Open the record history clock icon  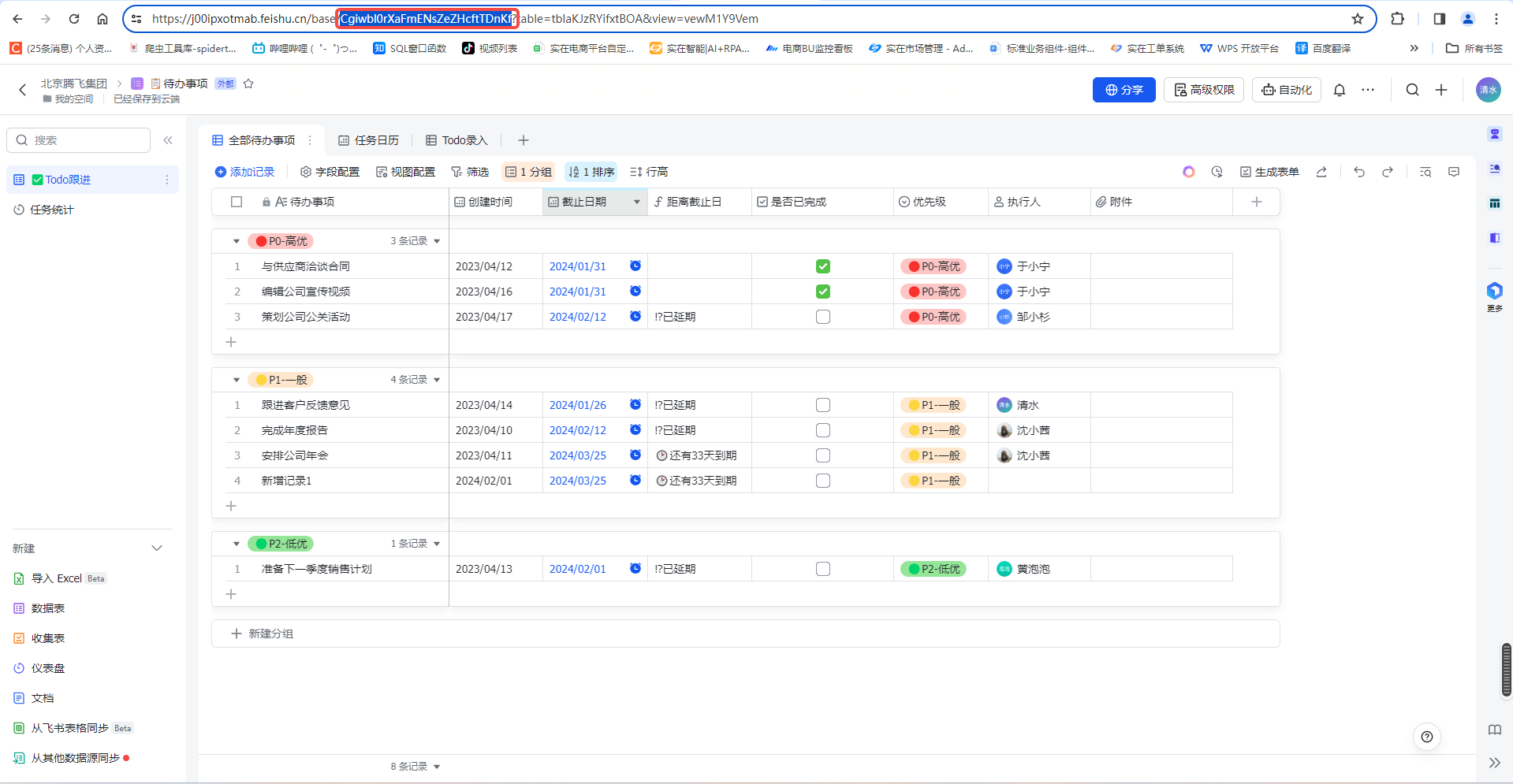point(1217,172)
